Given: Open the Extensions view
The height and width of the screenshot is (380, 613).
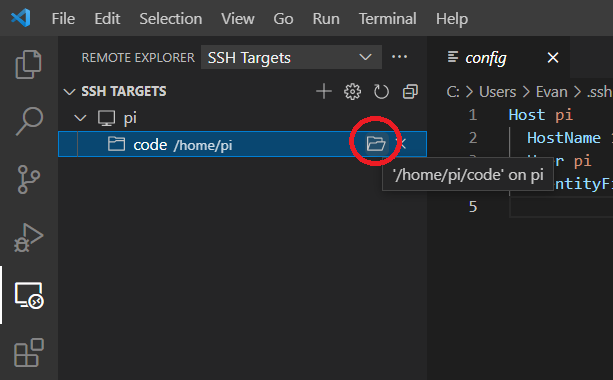Looking at the screenshot, I should point(29,353).
